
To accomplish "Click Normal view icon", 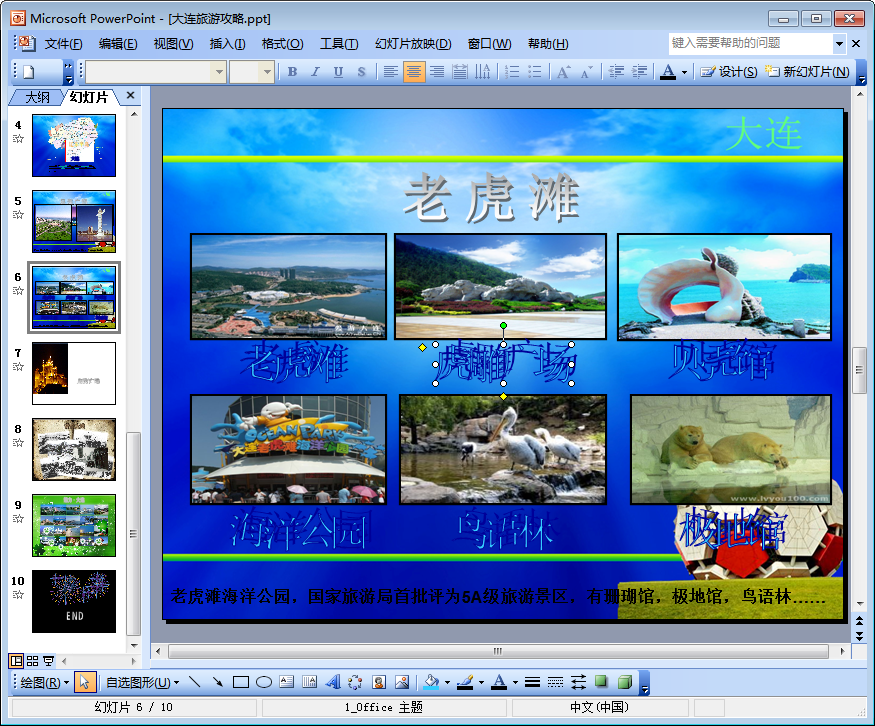I will tap(16, 661).
